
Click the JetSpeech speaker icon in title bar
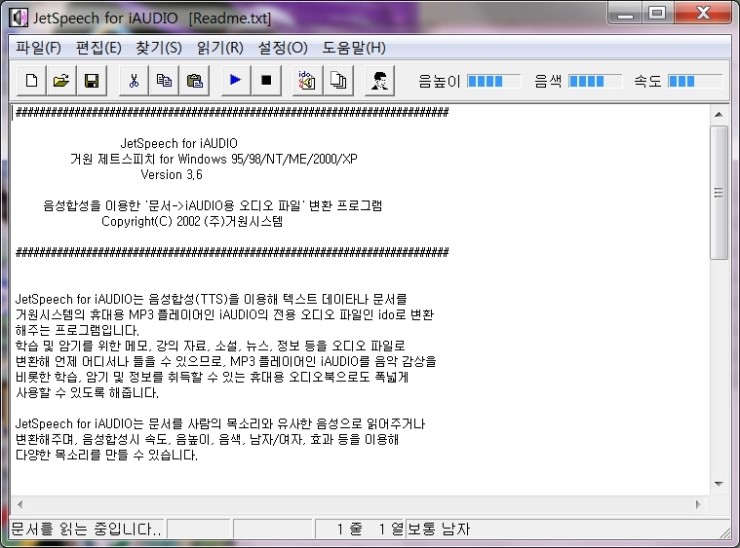pyautogui.click(x=19, y=18)
